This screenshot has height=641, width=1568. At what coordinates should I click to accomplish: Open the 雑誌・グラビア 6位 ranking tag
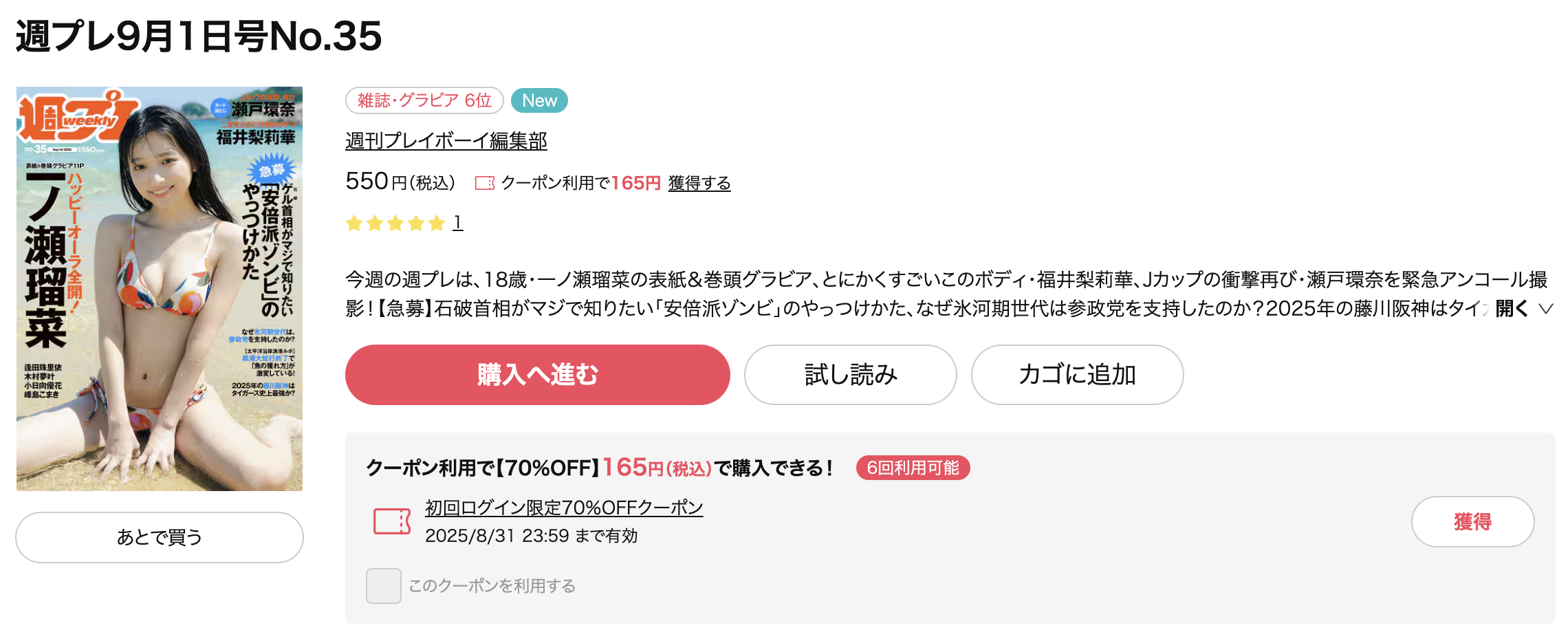click(x=424, y=100)
